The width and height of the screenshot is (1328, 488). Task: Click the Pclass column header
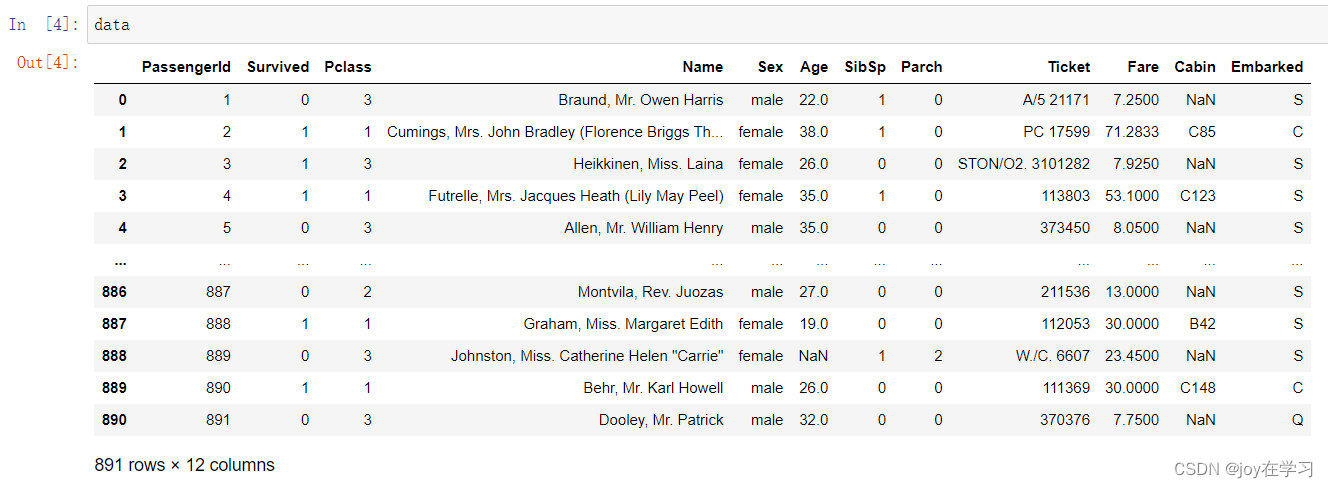point(348,67)
